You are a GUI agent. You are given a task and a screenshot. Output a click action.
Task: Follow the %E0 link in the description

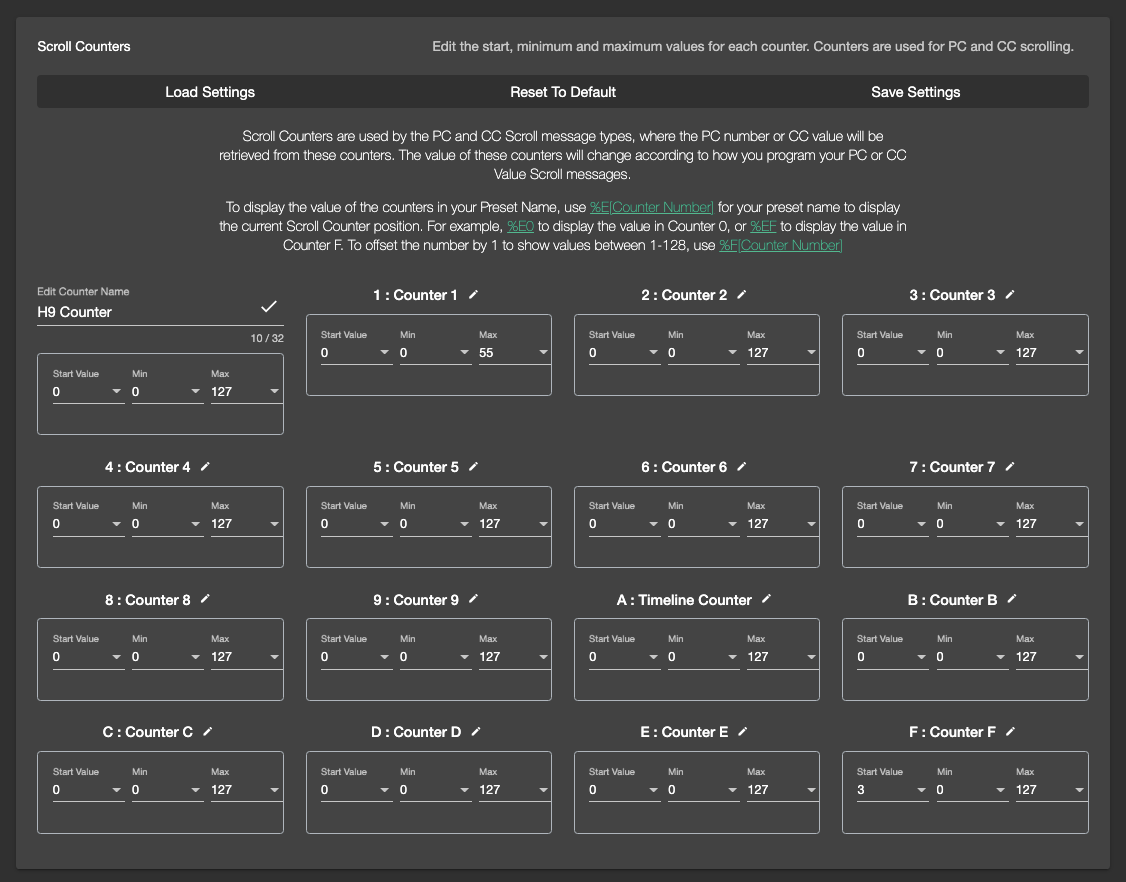pos(521,226)
